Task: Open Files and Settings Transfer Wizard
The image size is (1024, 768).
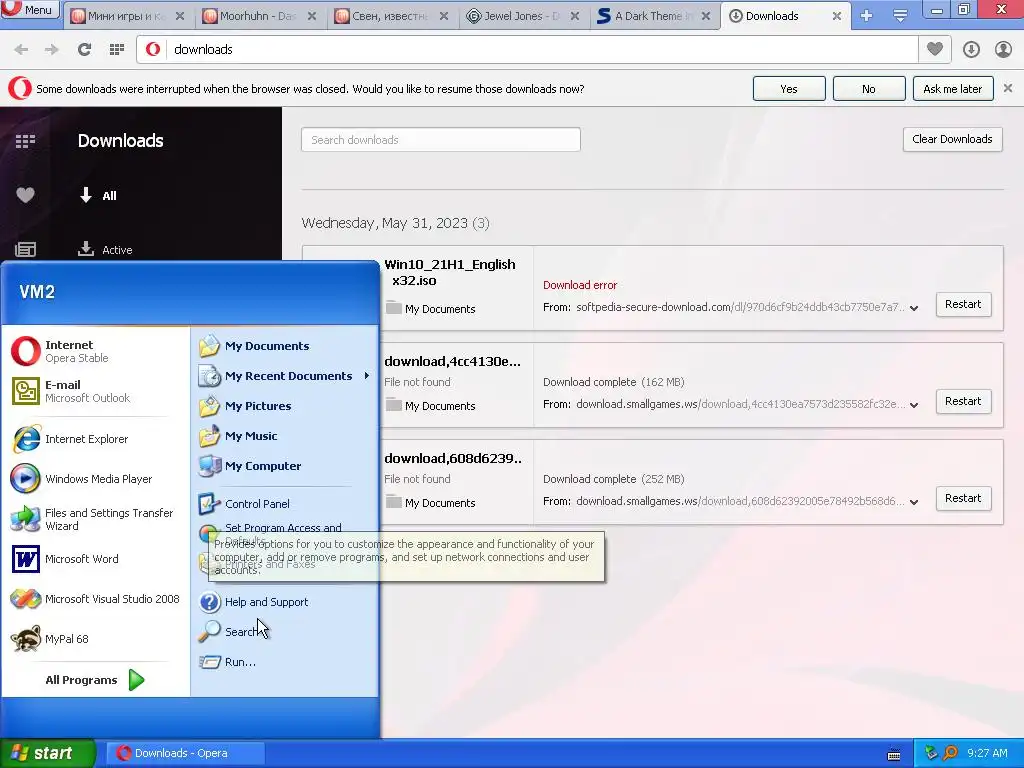Action: point(95,519)
